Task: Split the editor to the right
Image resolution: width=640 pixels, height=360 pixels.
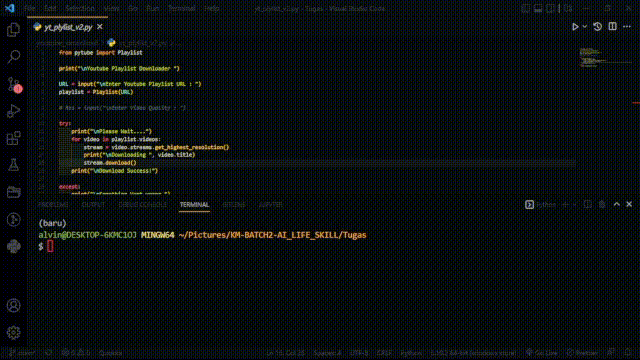Action: click(612, 27)
